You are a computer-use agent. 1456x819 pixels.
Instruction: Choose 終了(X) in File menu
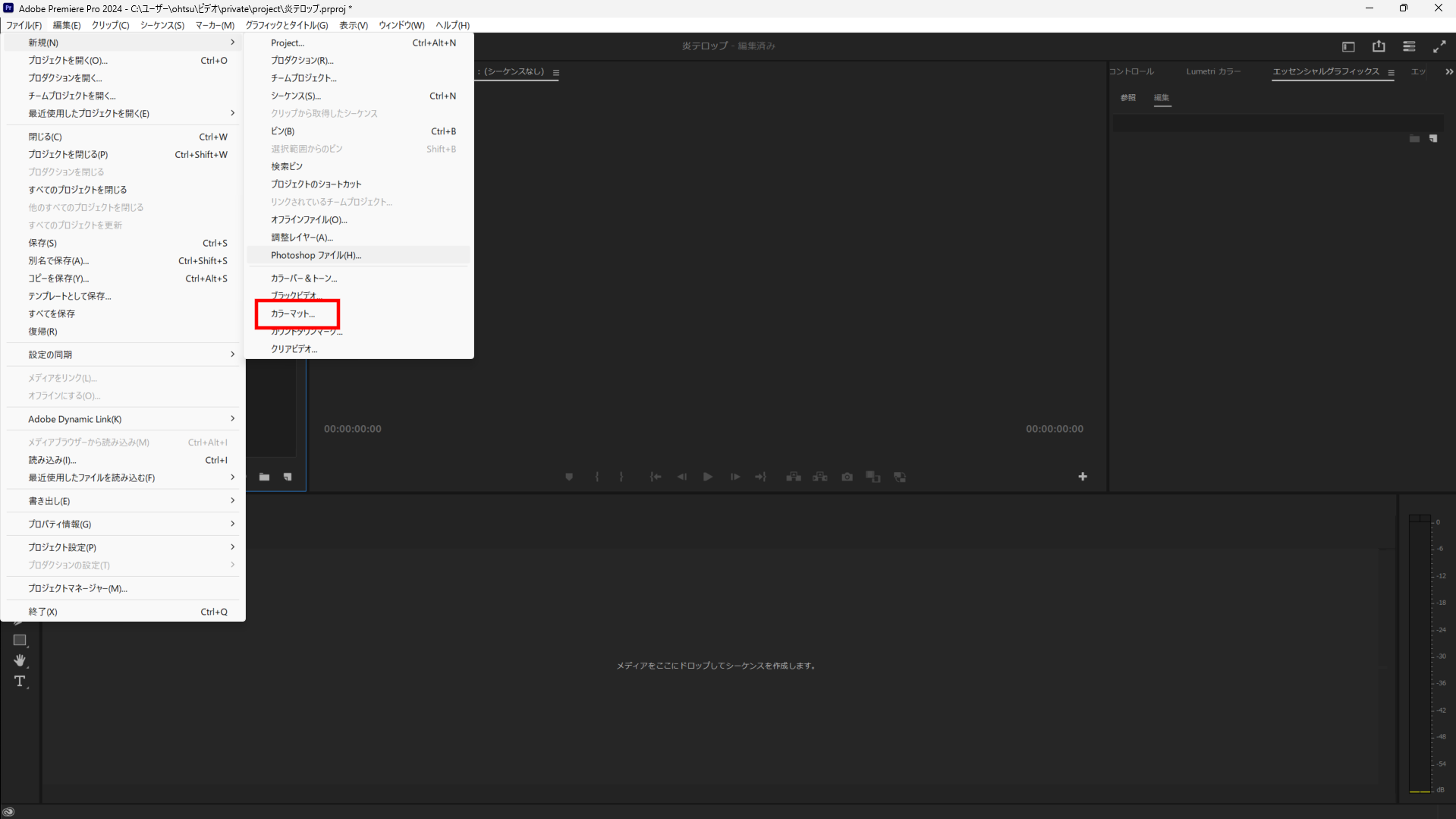123,612
